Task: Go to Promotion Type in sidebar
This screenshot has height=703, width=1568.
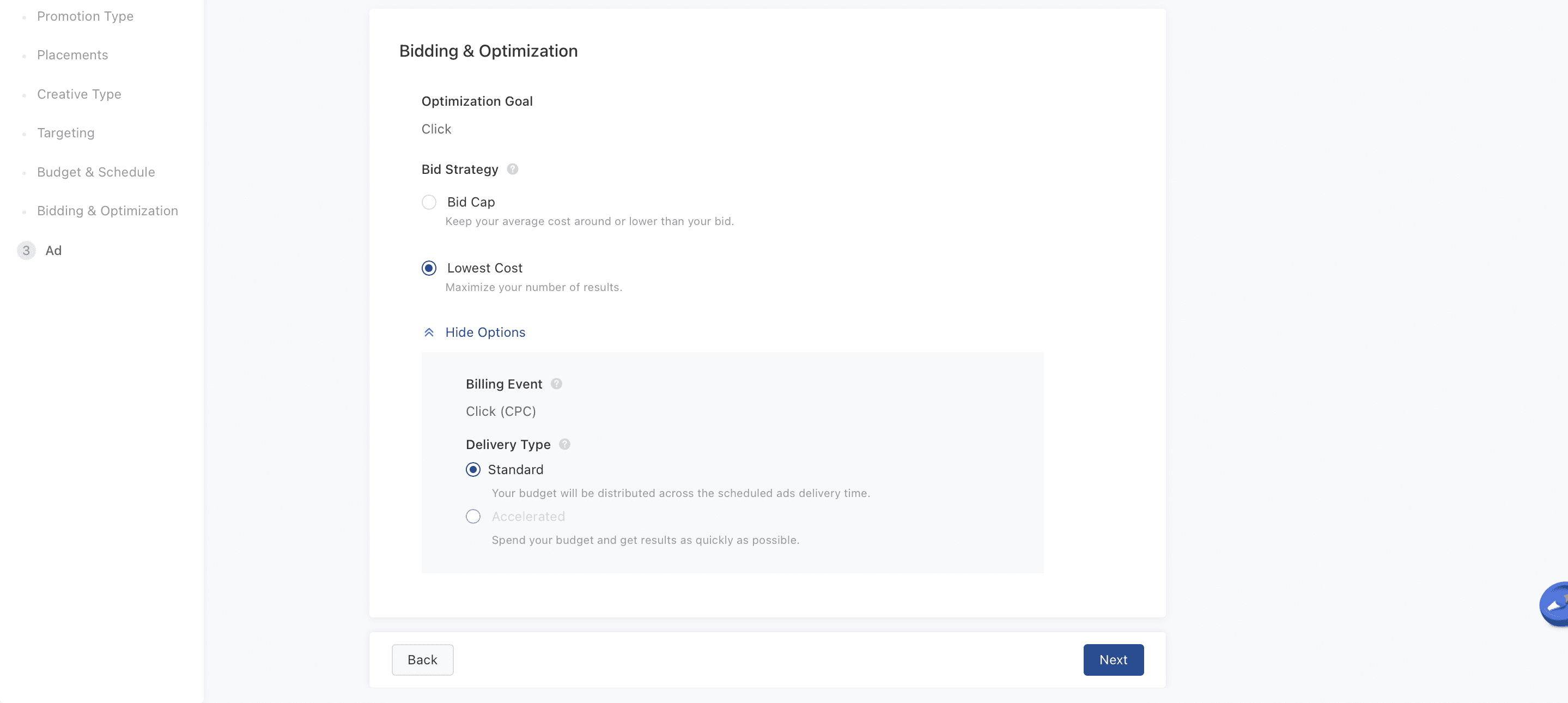Action: [x=85, y=16]
